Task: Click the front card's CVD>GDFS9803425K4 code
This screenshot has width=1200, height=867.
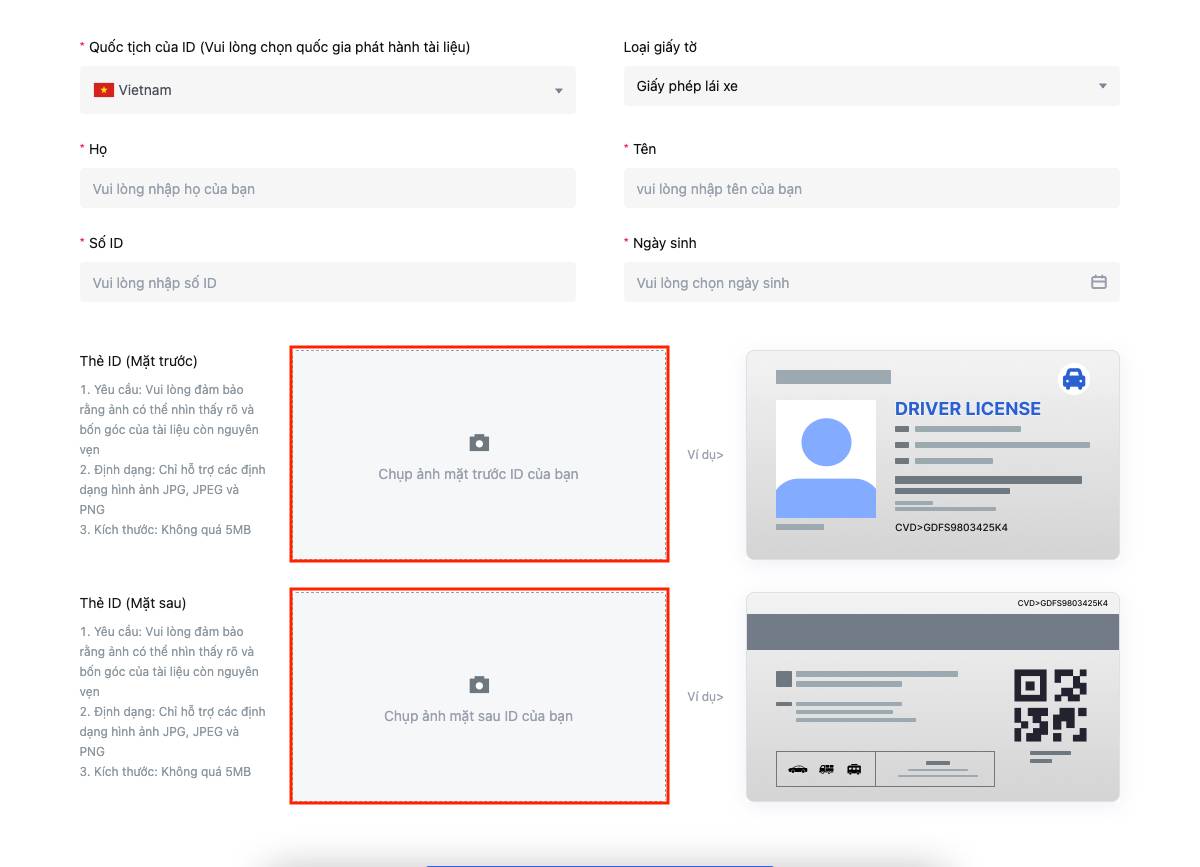Action: (951, 527)
